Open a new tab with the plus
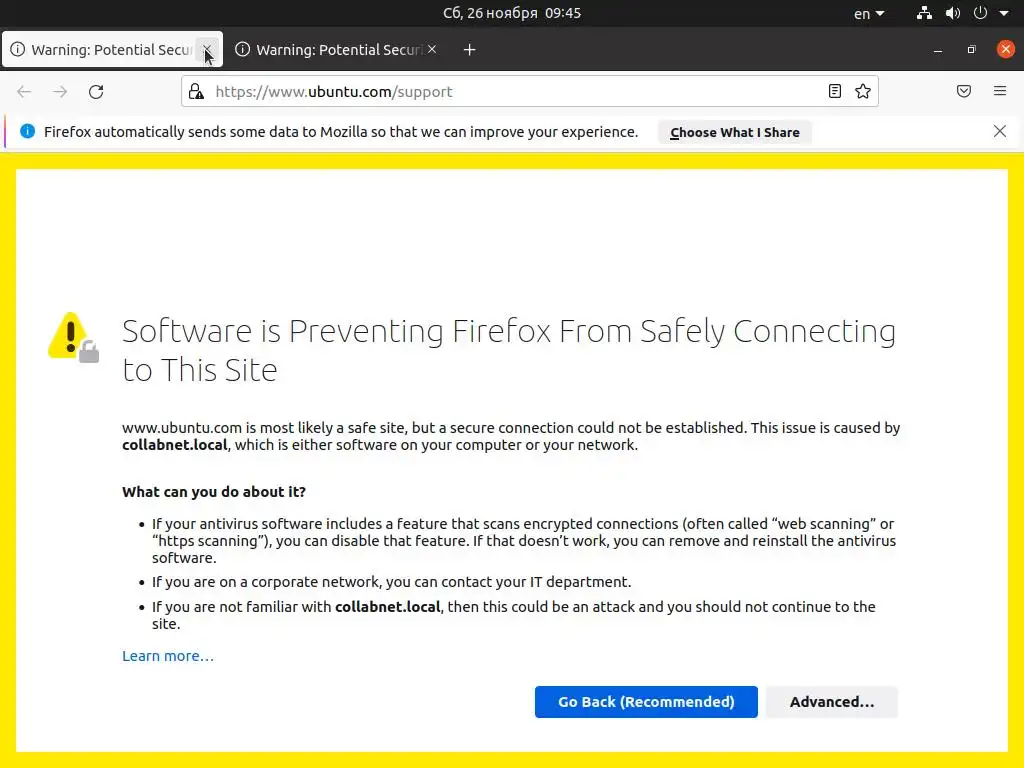Screen dimensions: 1024x768 pyautogui.click(x=470, y=50)
